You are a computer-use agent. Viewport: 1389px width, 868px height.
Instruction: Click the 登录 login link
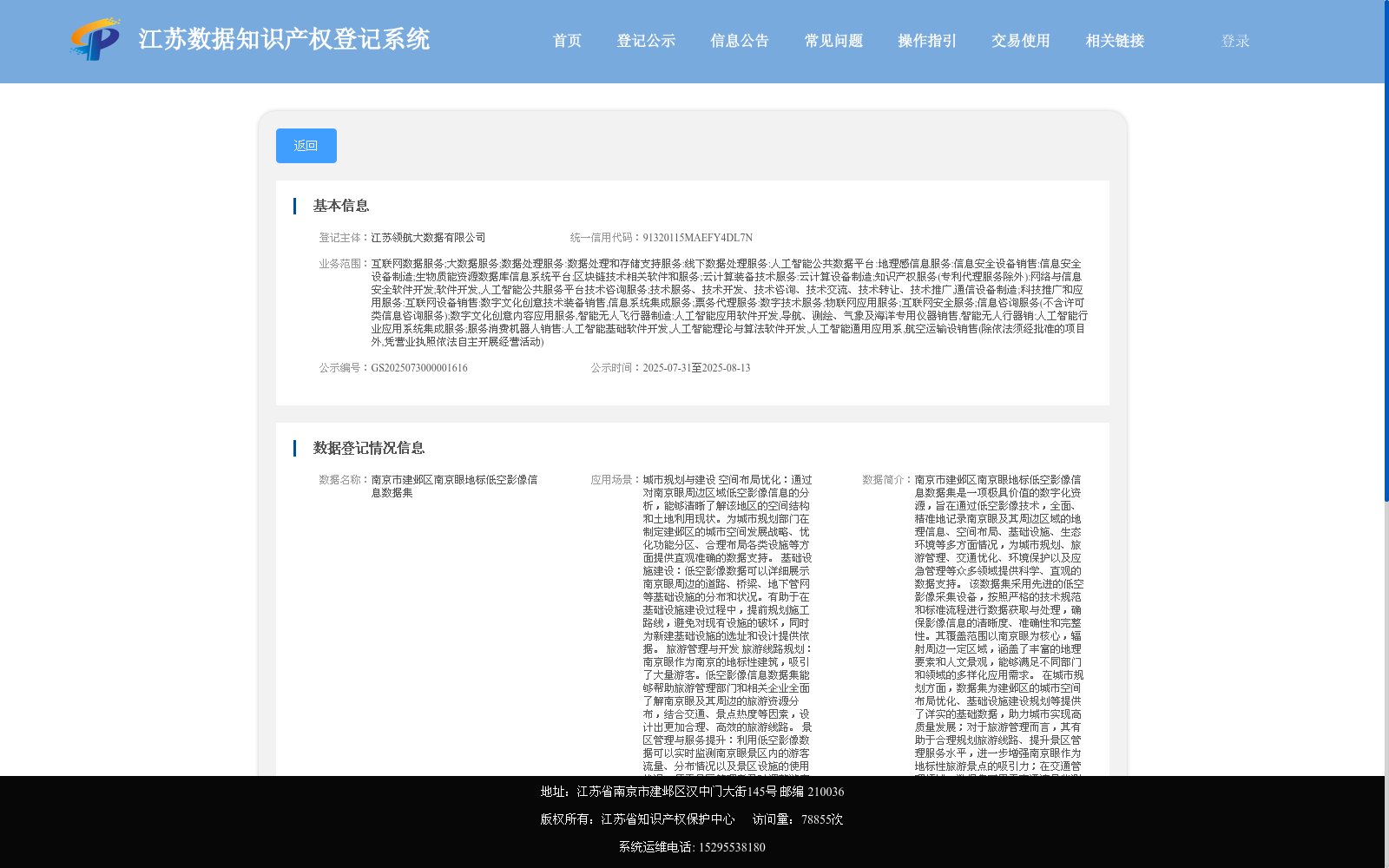pyautogui.click(x=1235, y=41)
